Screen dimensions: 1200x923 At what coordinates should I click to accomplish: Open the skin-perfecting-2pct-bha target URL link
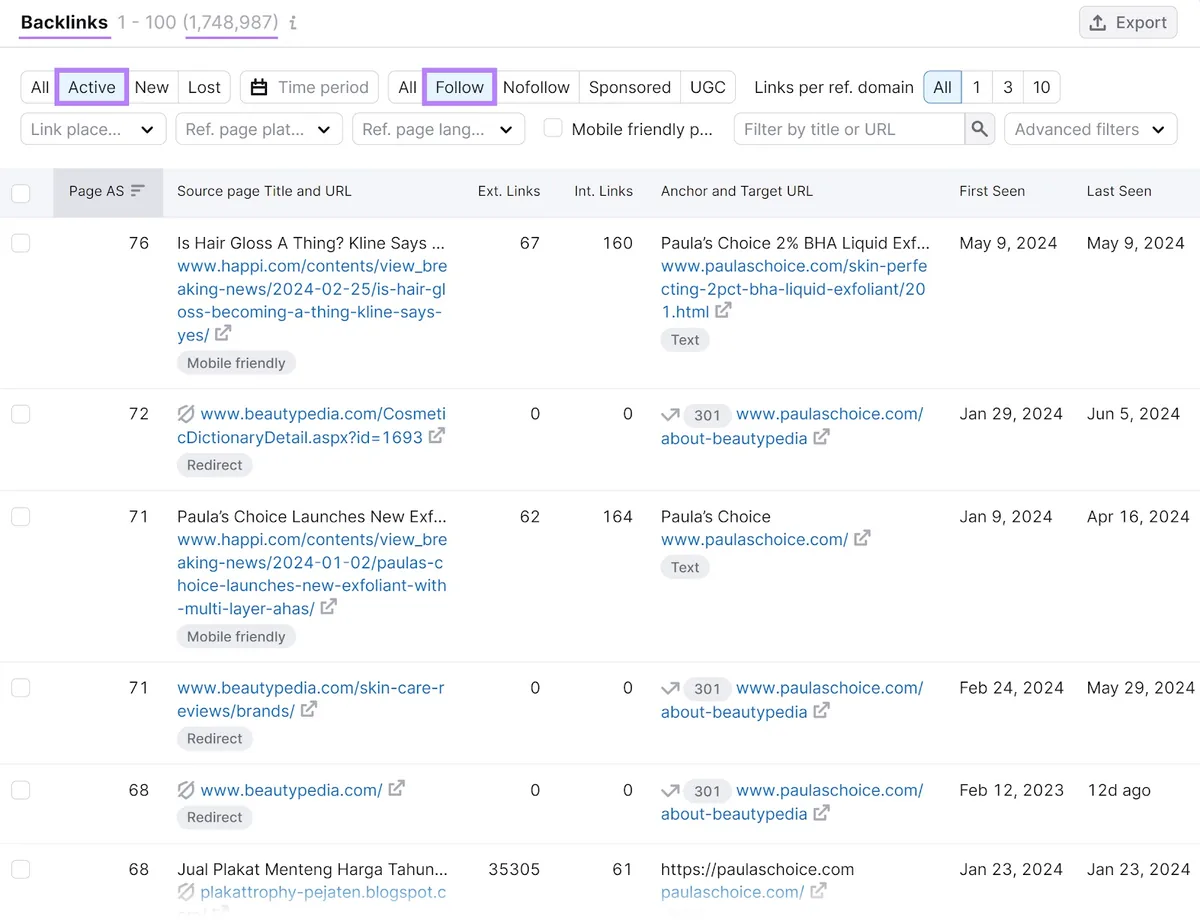pyautogui.click(x=794, y=288)
